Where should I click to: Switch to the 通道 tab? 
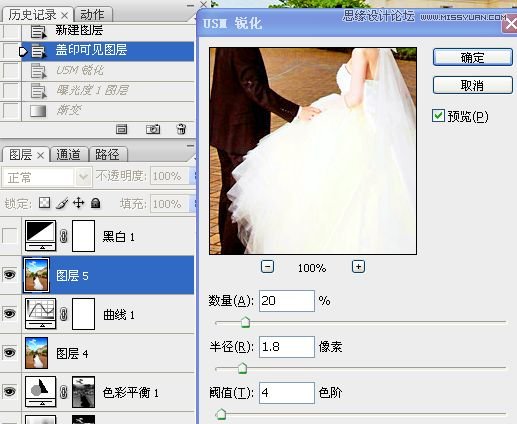coord(69,155)
